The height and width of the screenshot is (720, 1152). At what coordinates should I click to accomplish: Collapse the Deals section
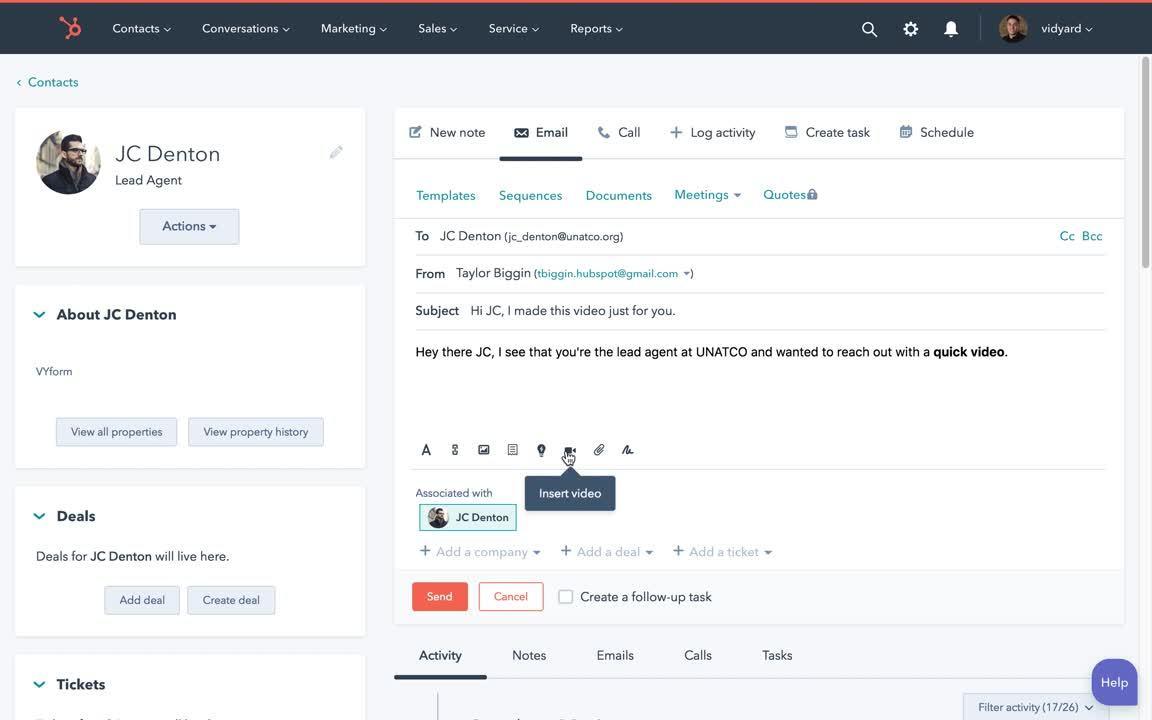coord(39,516)
